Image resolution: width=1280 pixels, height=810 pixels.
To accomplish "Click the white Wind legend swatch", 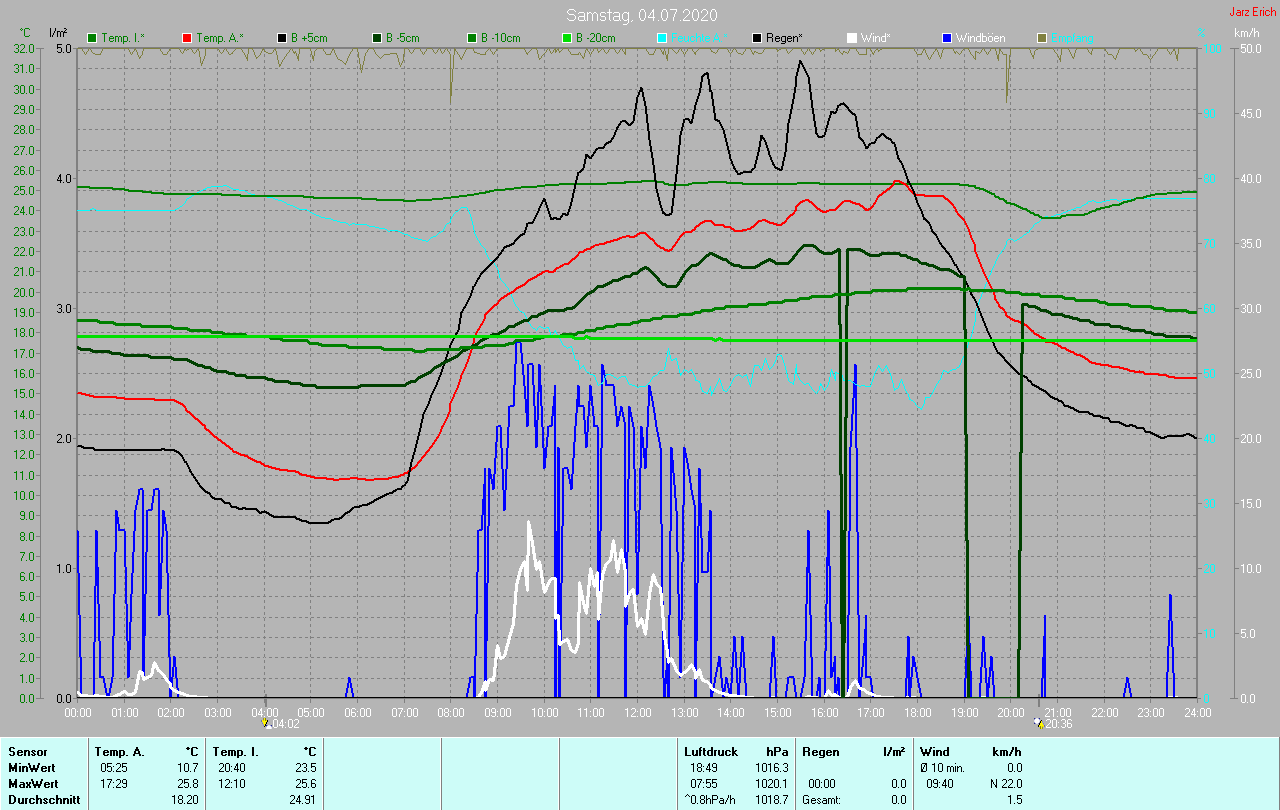I will click(851, 38).
